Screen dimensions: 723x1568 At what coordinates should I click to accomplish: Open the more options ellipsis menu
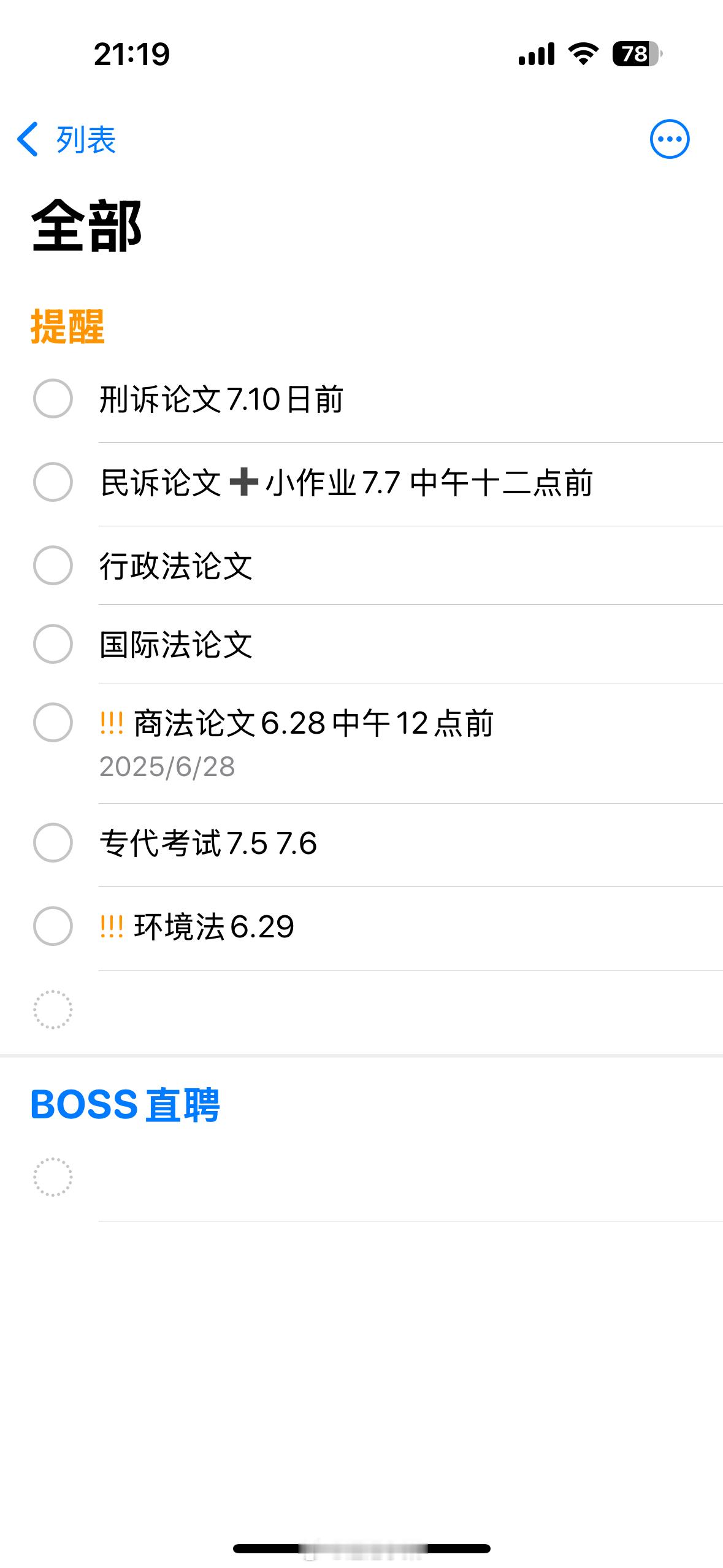click(x=669, y=139)
